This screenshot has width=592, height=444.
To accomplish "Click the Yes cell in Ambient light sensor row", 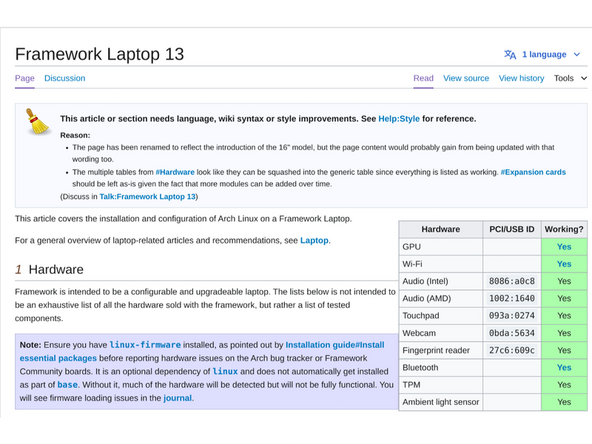I will (564, 402).
